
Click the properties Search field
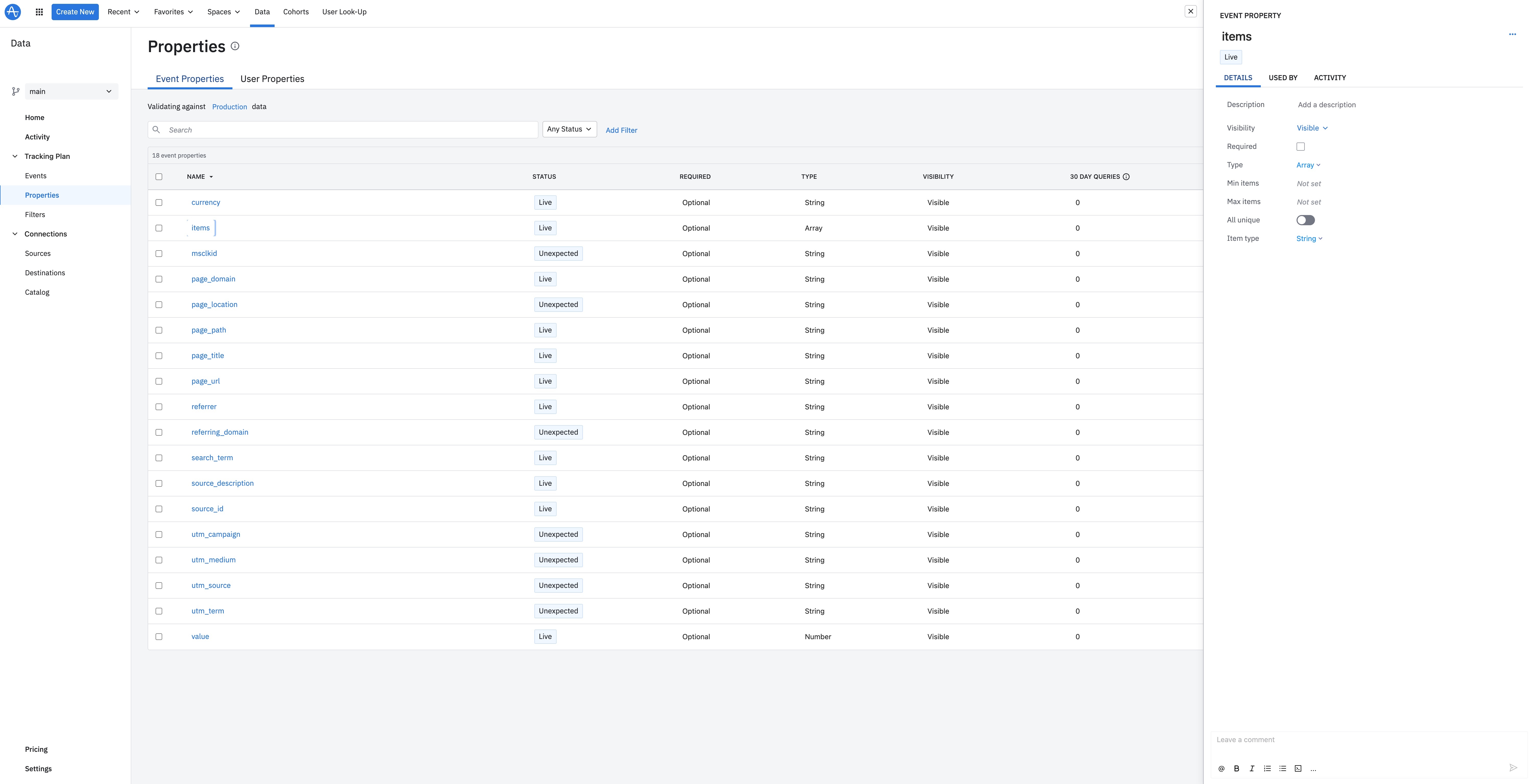(350, 130)
